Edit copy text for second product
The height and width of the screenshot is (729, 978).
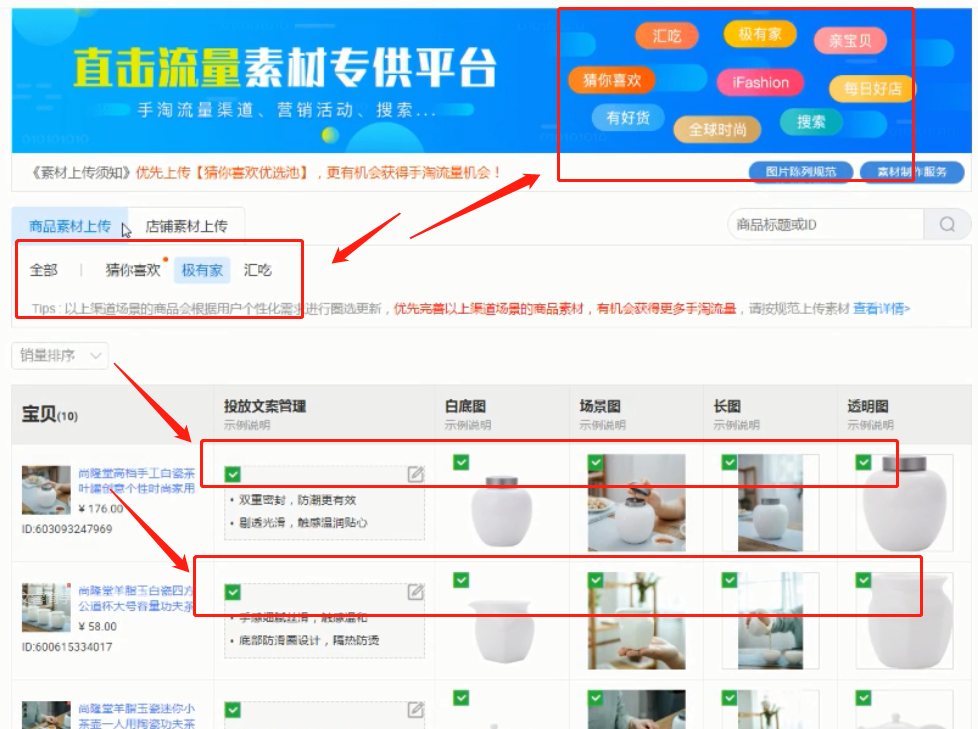pos(416,592)
